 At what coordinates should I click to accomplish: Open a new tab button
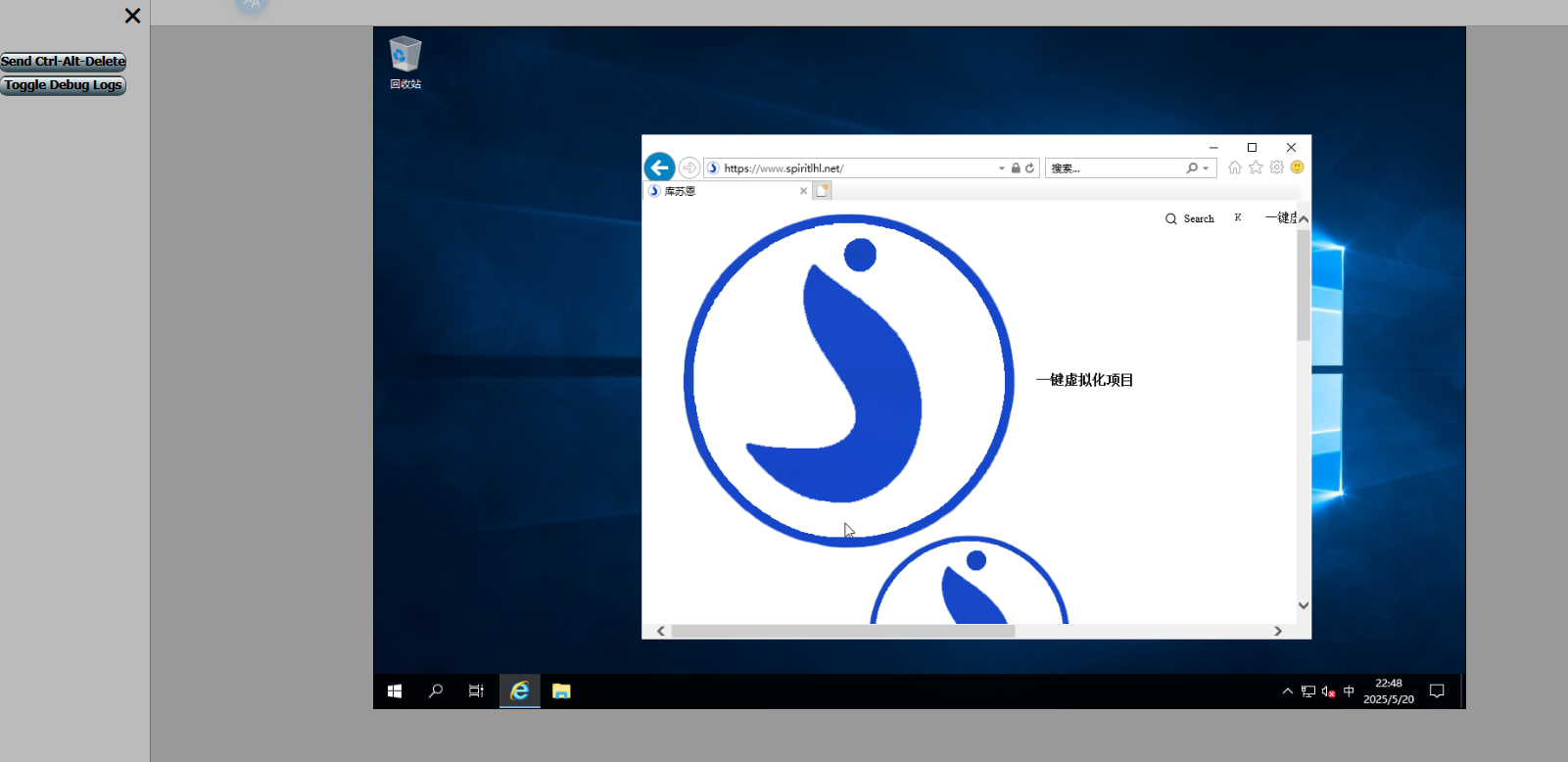click(x=823, y=191)
